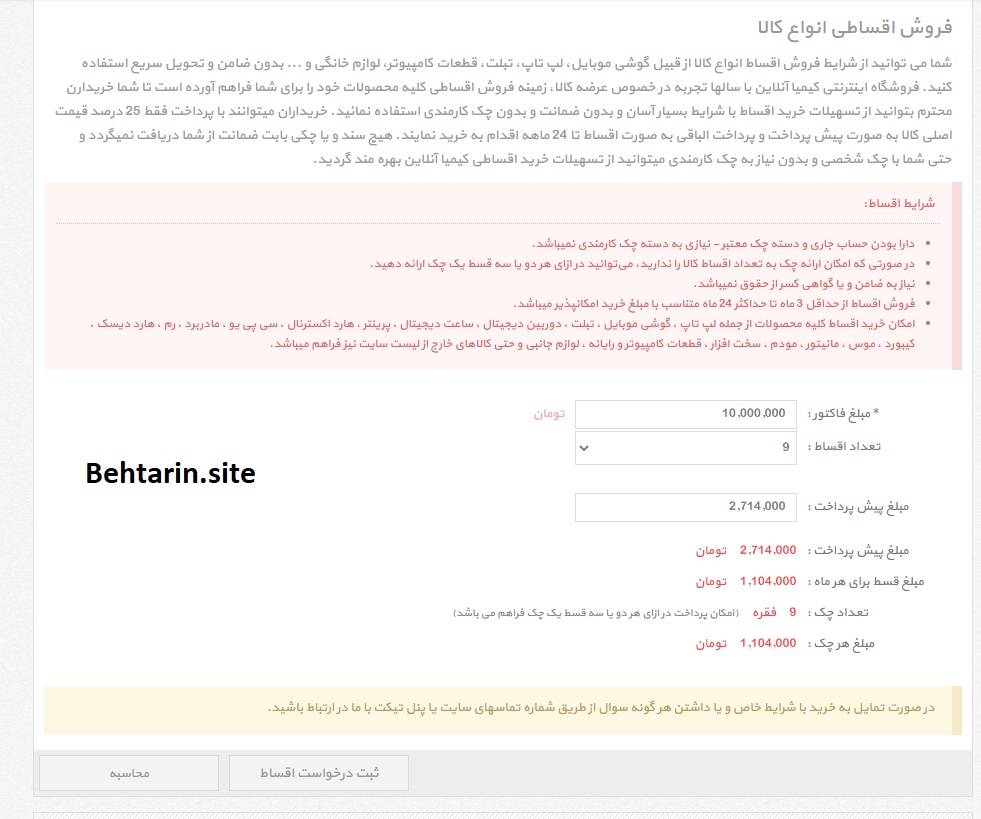Click the label مبلغ فاکتور
The height and width of the screenshot is (819, 981).
click(843, 414)
